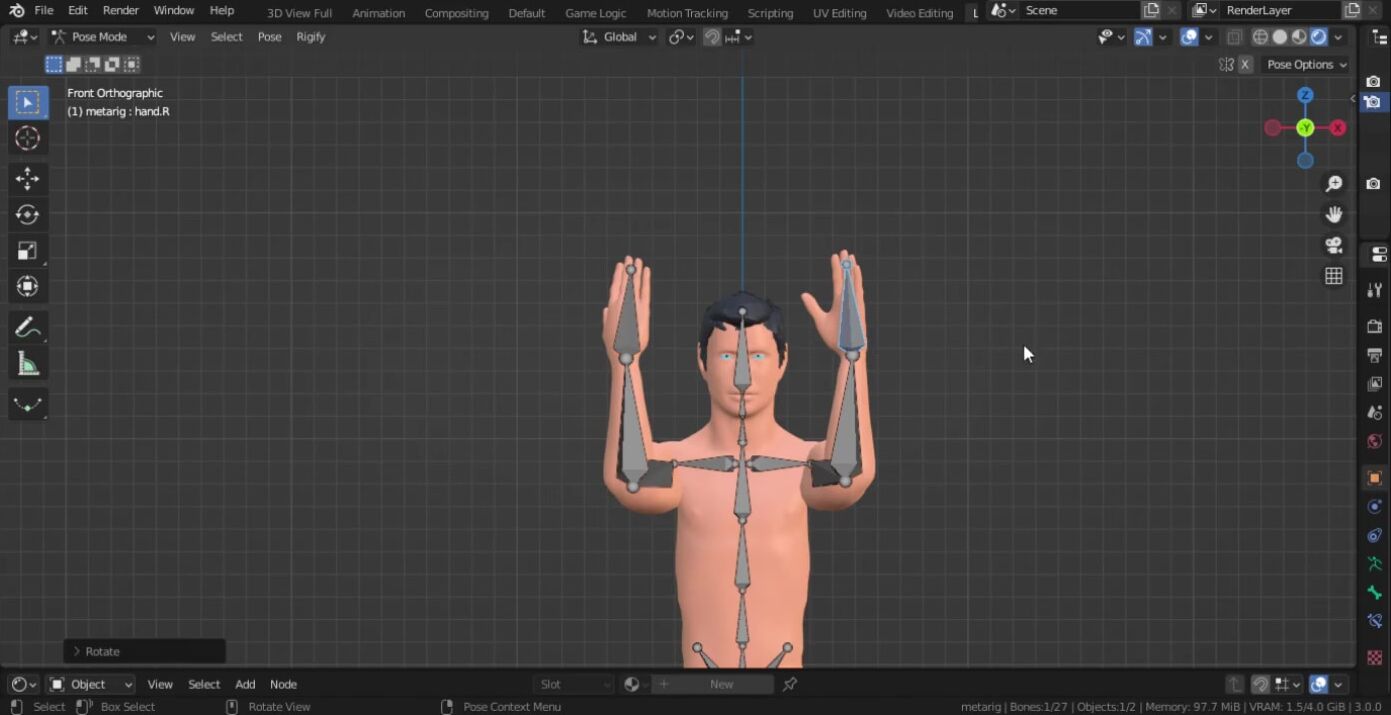The height and width of the screenshot is (715, 1391).
Task: Open the Pose Mode dropdown
Action: (x=103, y=37)
